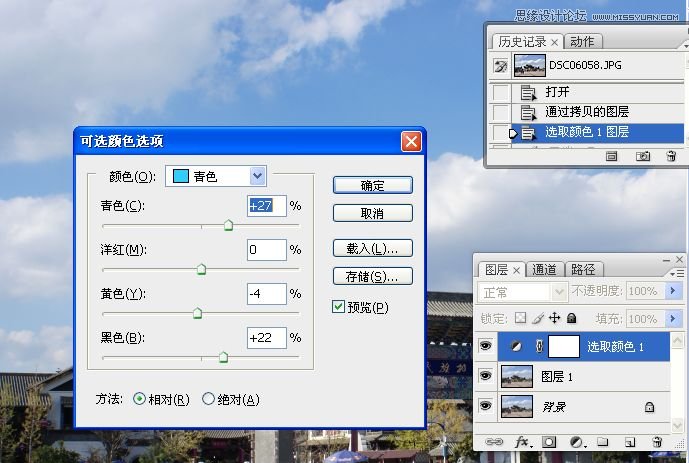Select the 相对(R) method radio button

pos(139,398)
